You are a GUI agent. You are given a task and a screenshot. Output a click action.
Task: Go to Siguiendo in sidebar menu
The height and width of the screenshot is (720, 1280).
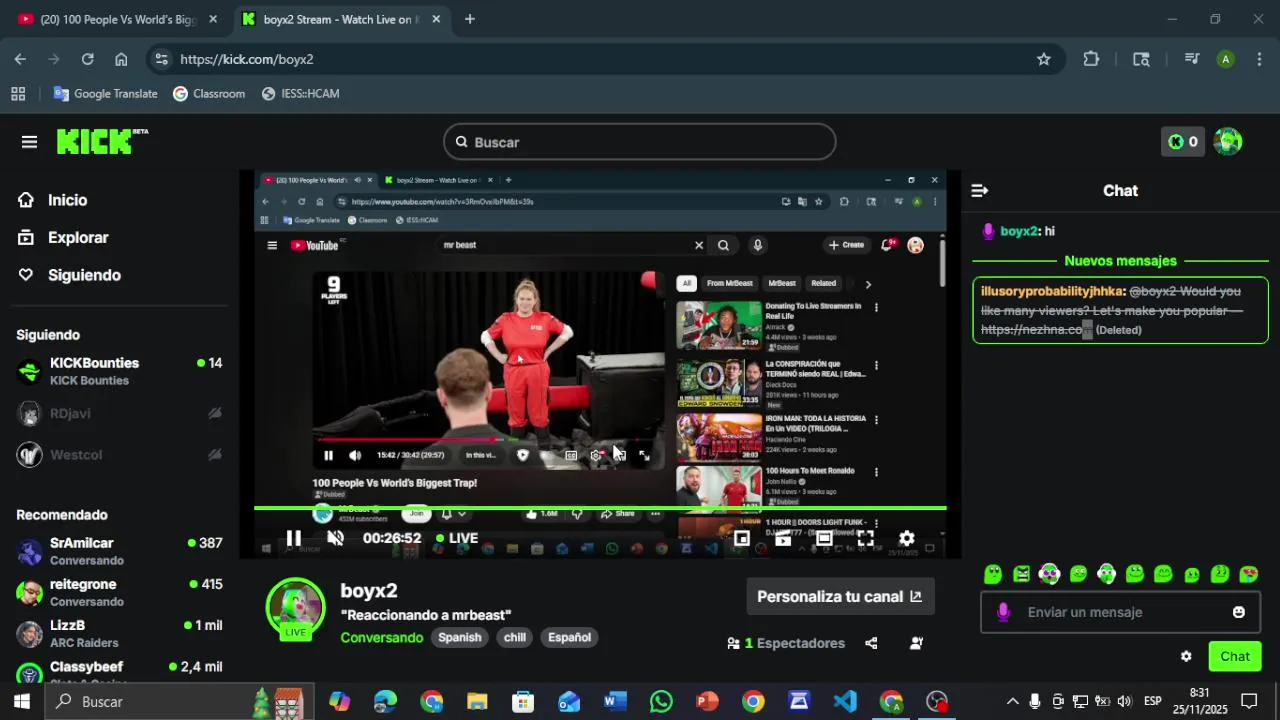69,275
